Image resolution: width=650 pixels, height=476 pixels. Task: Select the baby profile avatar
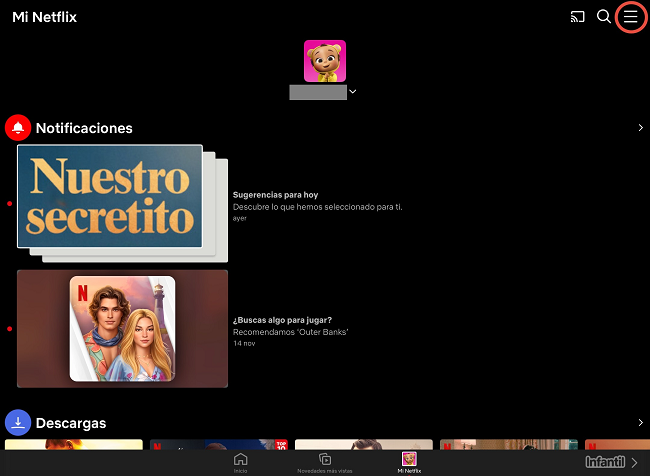325,61
